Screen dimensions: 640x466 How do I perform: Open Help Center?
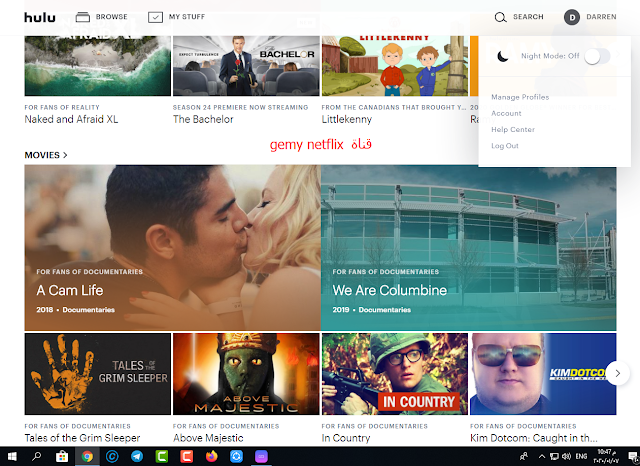513,130
